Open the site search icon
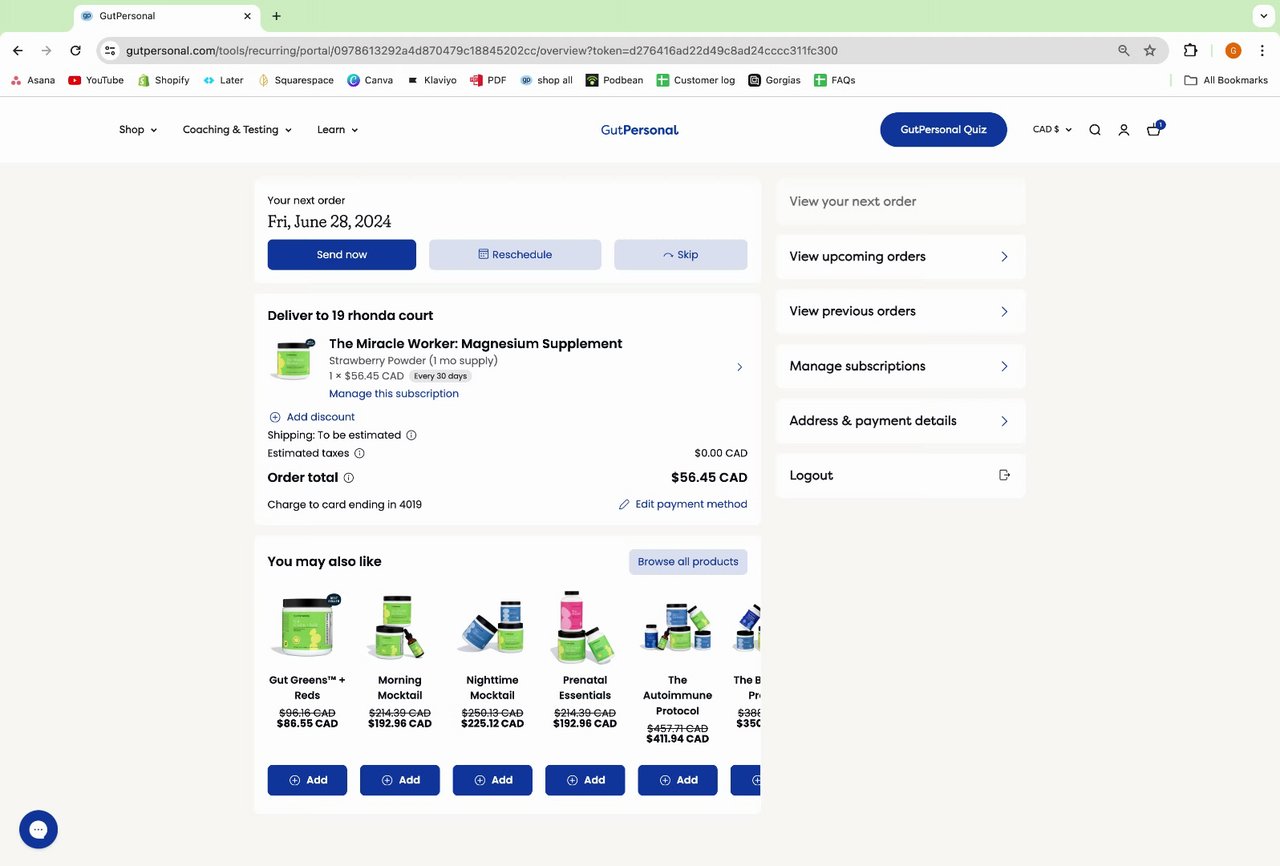1280x866 pixels. point(1095,130)
